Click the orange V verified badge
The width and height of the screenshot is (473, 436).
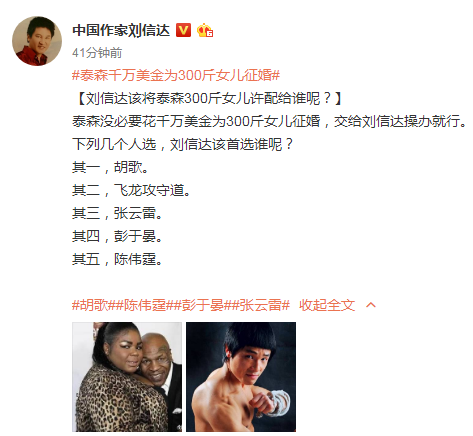pyautogui.click(x=183, y=30)
